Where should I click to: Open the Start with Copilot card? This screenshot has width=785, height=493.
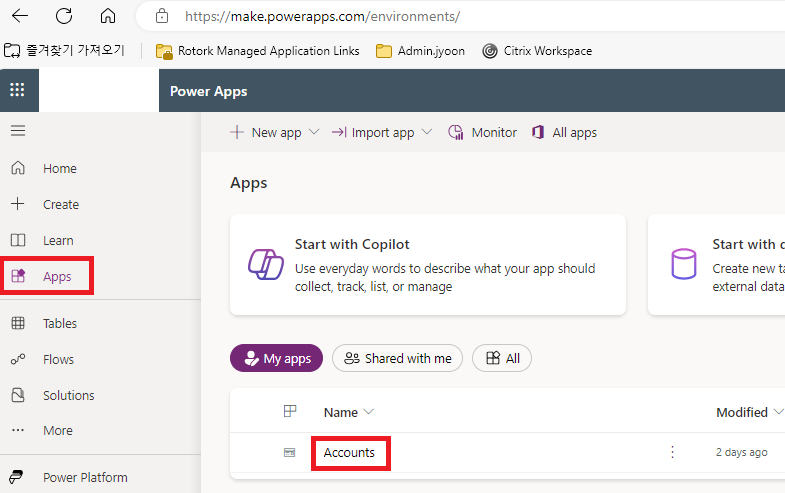pos(428,265)
